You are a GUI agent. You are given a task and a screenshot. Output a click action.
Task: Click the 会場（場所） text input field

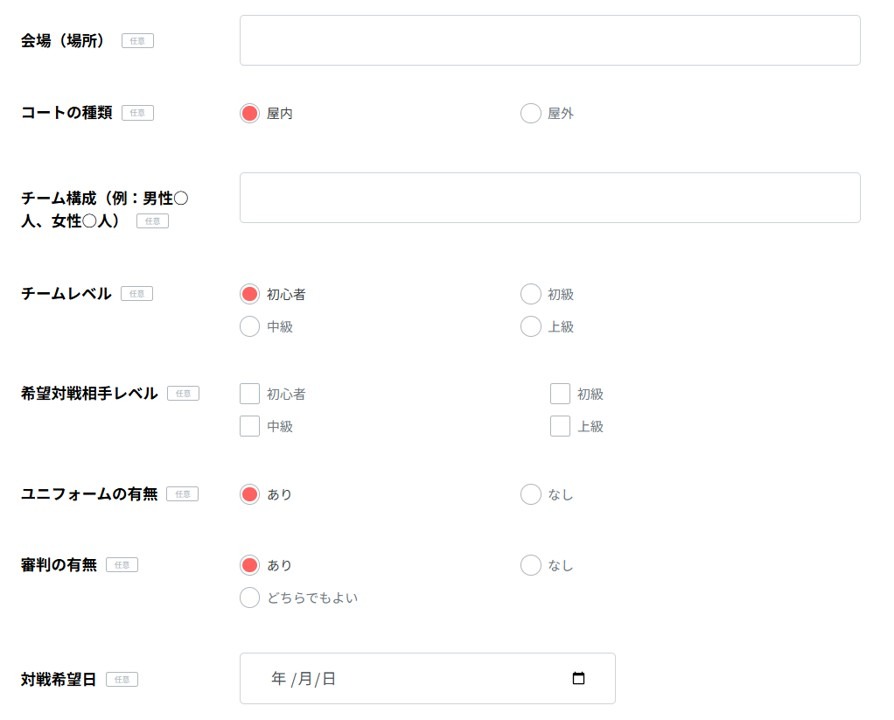tap(550, 41)
